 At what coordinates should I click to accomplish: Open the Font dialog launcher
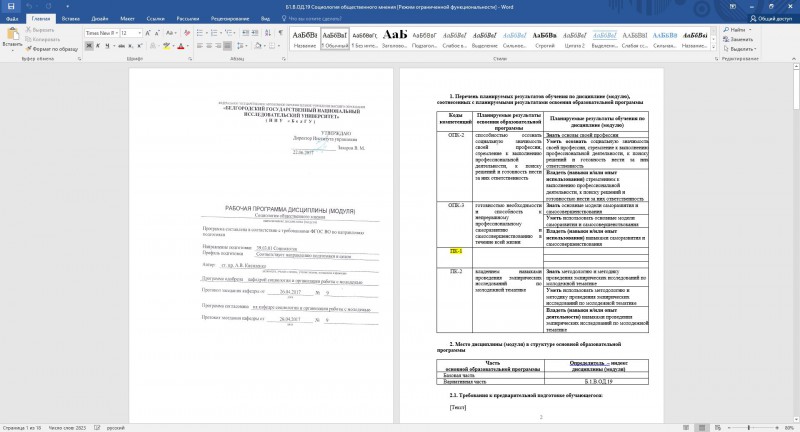[190, 59]
